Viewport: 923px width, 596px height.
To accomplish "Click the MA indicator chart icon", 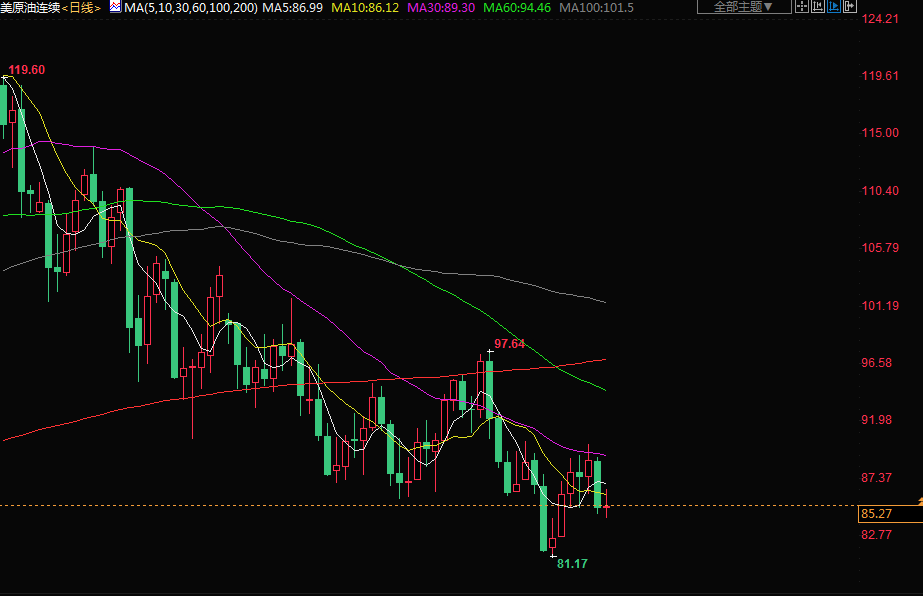I will 115,7.
